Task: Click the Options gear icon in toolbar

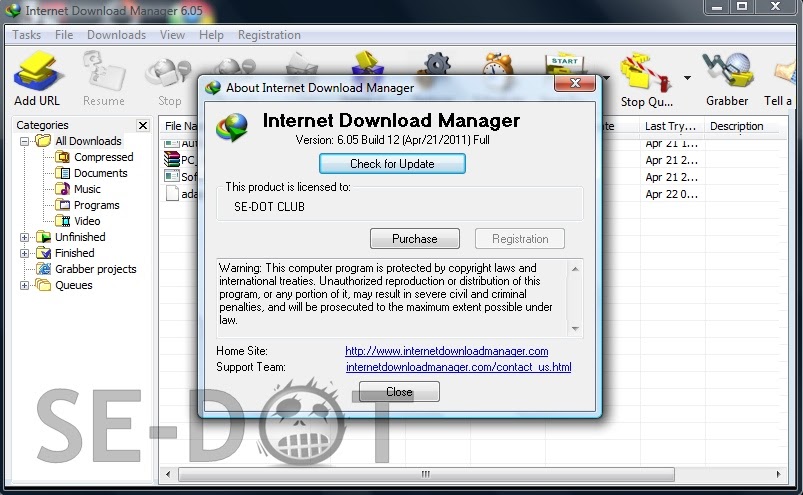Action: coord(437,63)
